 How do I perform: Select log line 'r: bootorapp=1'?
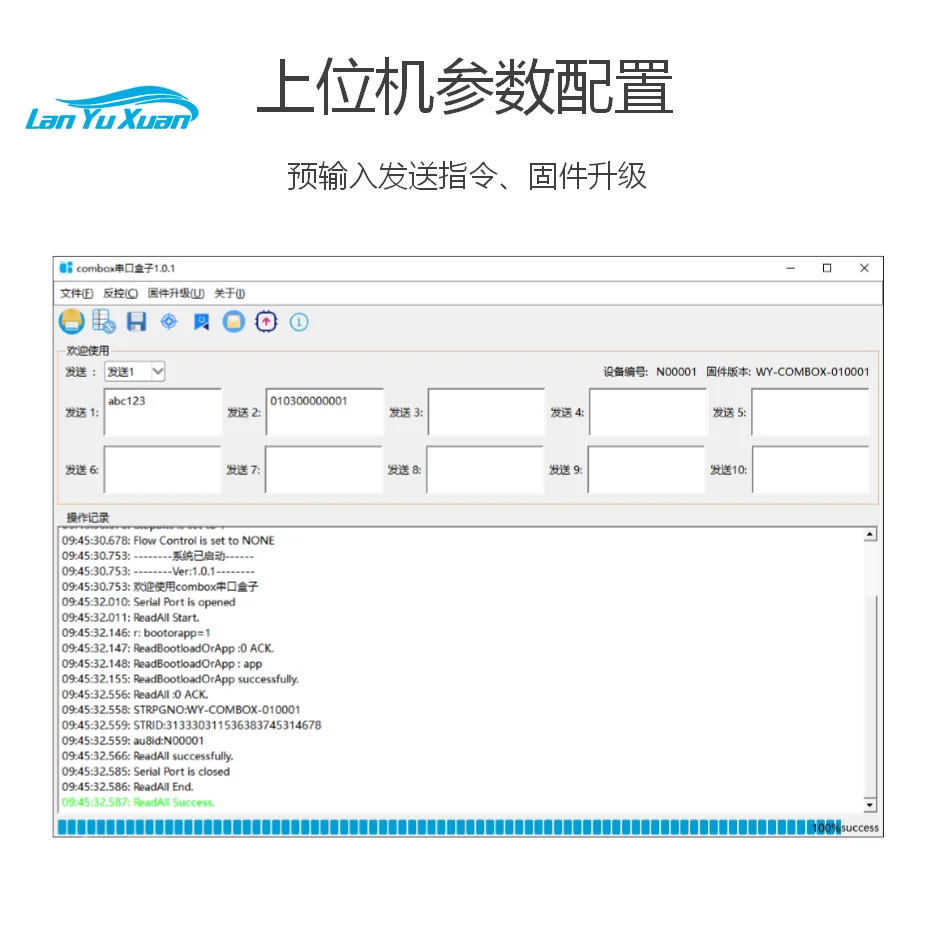click(136, 633)
